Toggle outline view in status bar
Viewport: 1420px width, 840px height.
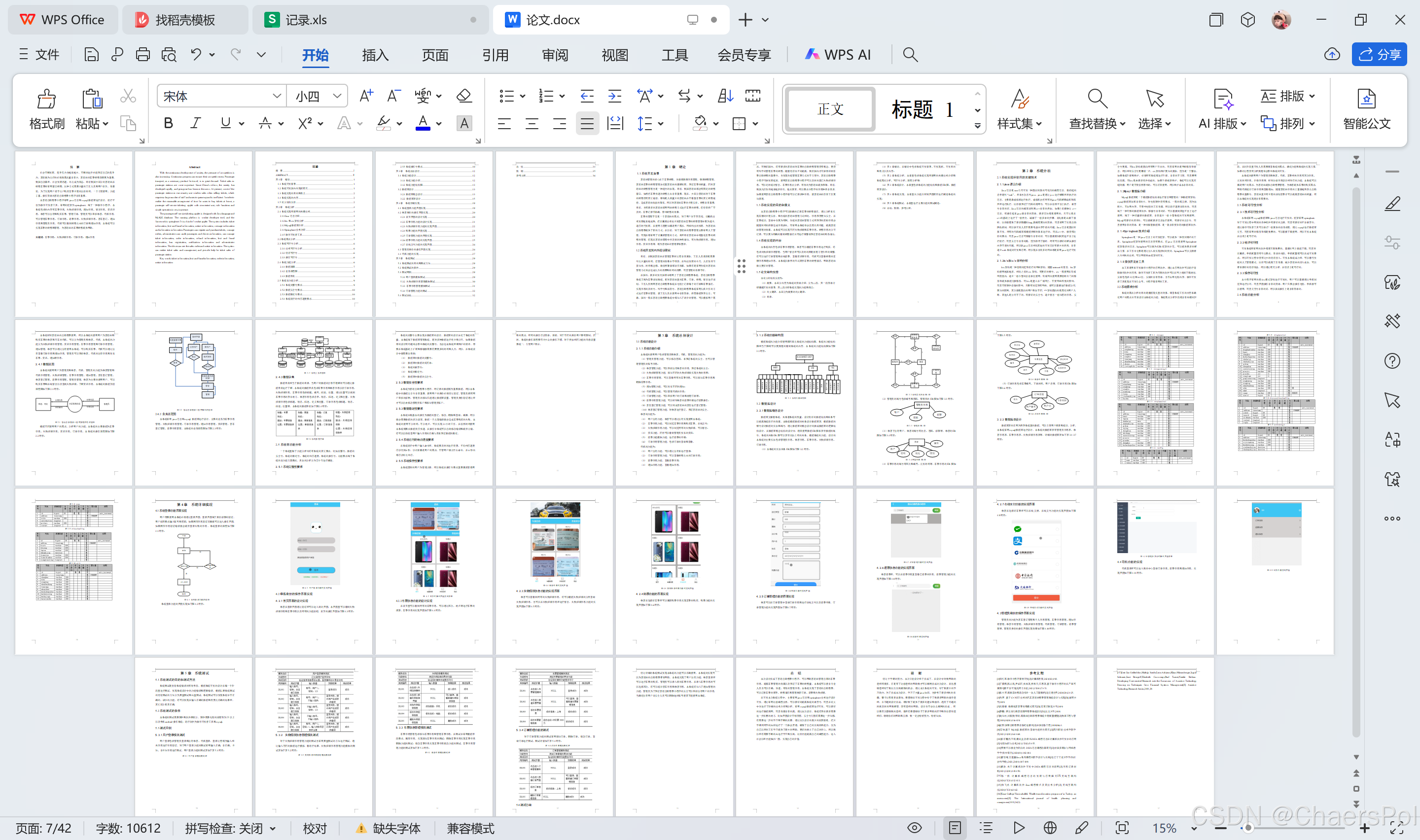pos(987,828)
